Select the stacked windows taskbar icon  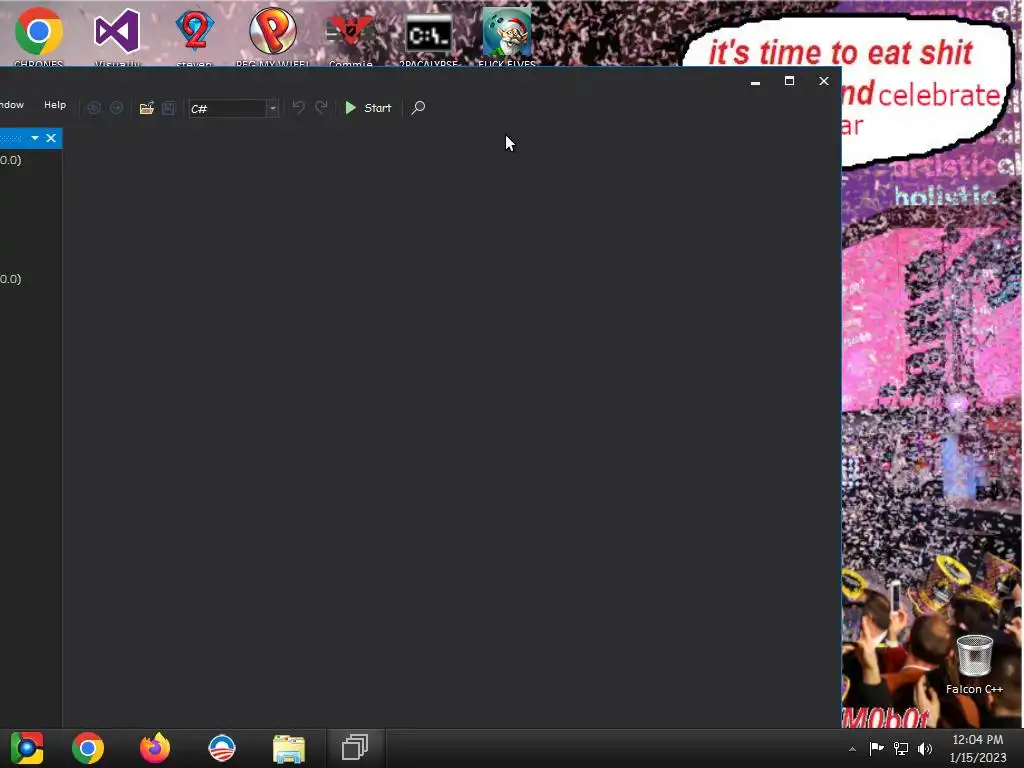(x=355, y=747)
